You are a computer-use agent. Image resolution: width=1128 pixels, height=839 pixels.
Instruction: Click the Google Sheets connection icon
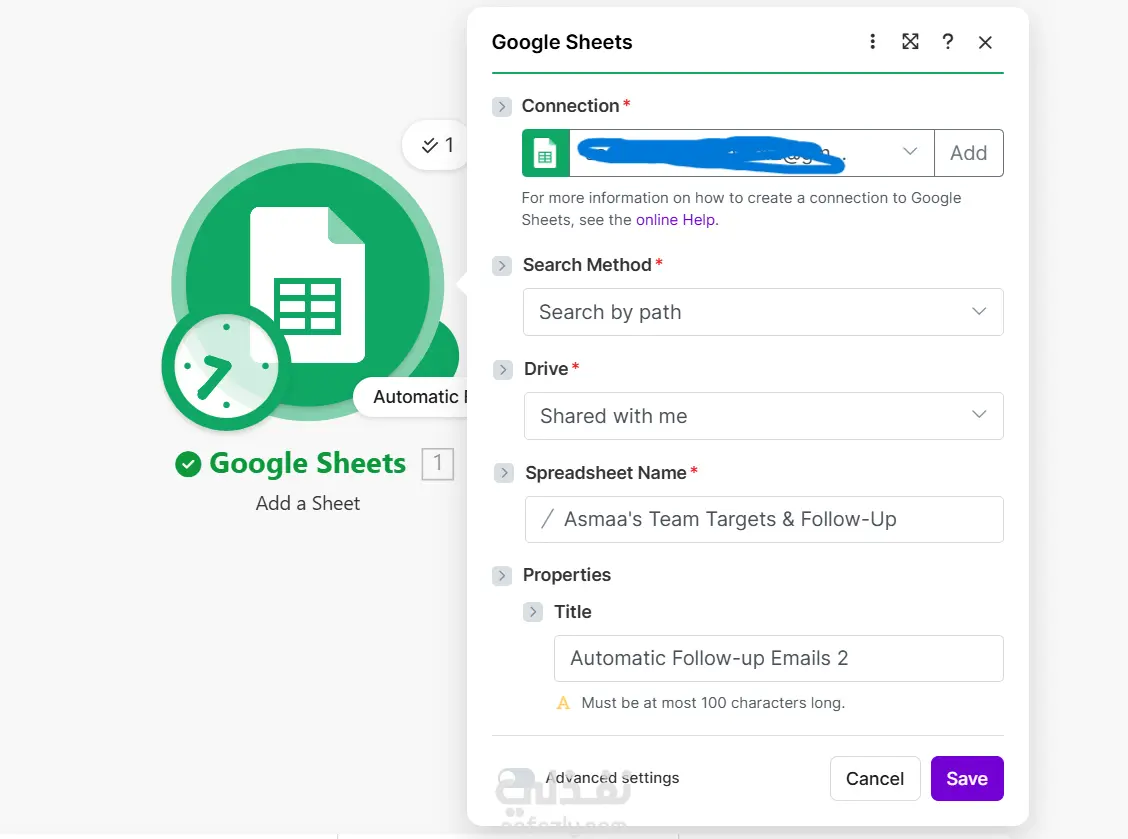[x=545, y=153]
